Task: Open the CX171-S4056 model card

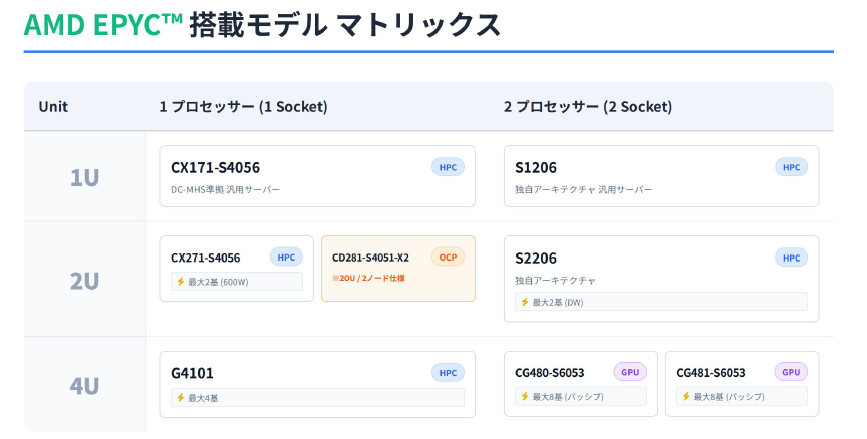Action: pos(317,176)
